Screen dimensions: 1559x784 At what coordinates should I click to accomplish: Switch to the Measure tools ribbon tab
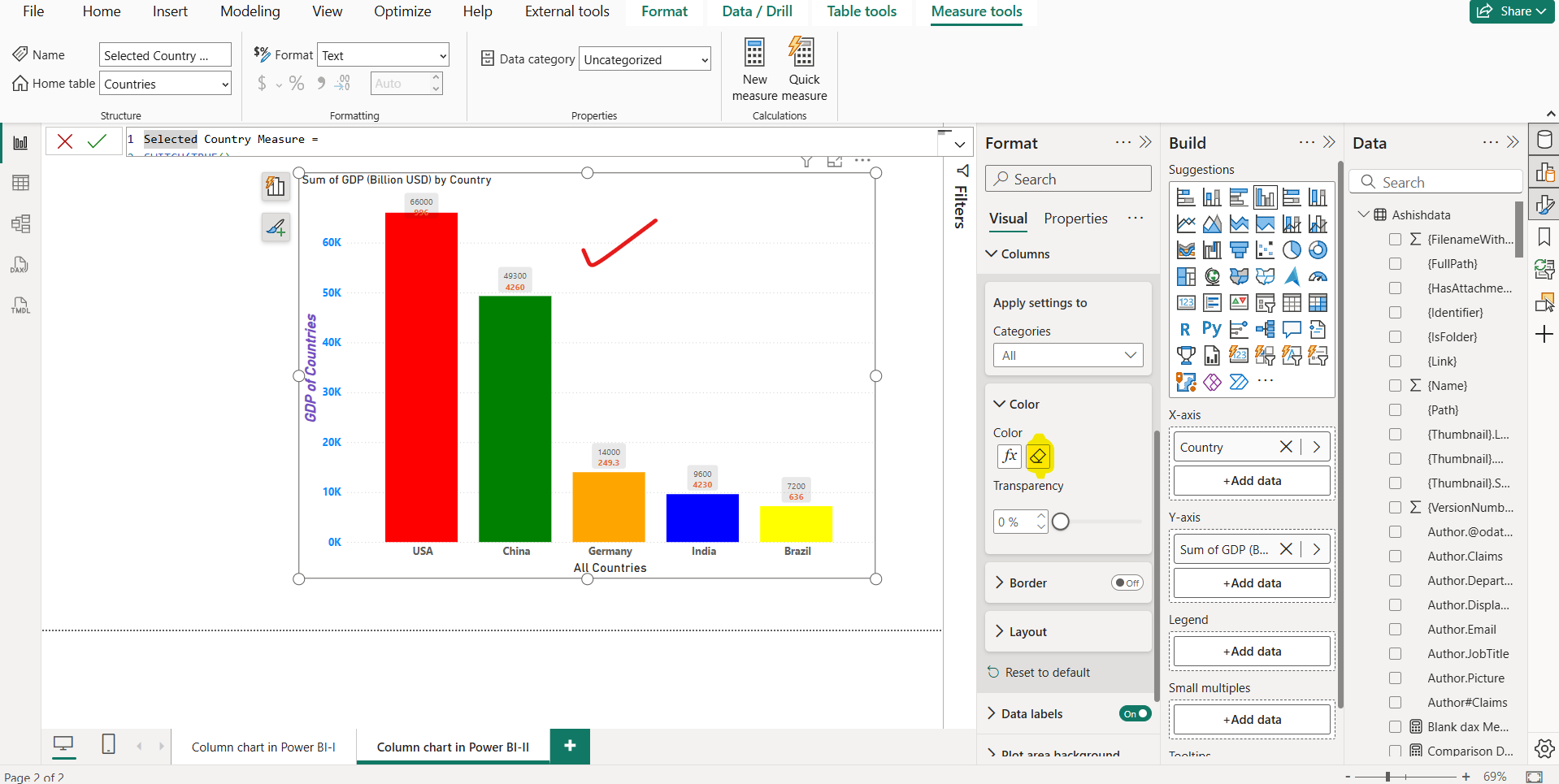(975, 11)
